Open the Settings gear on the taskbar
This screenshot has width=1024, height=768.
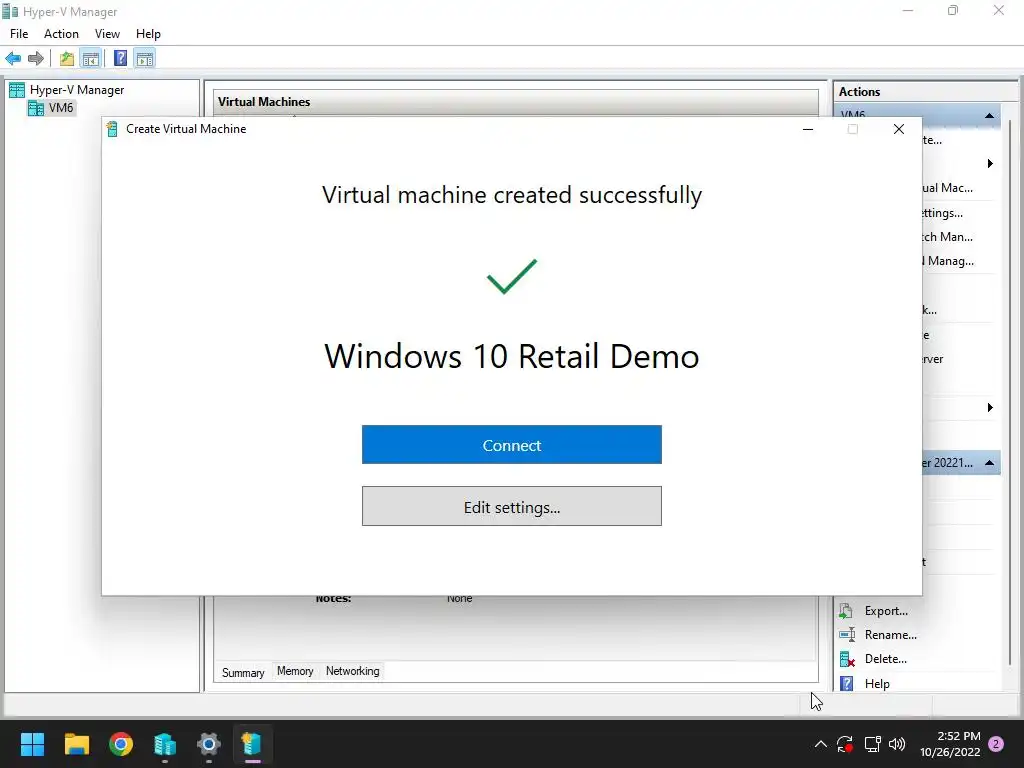(209, 744)
